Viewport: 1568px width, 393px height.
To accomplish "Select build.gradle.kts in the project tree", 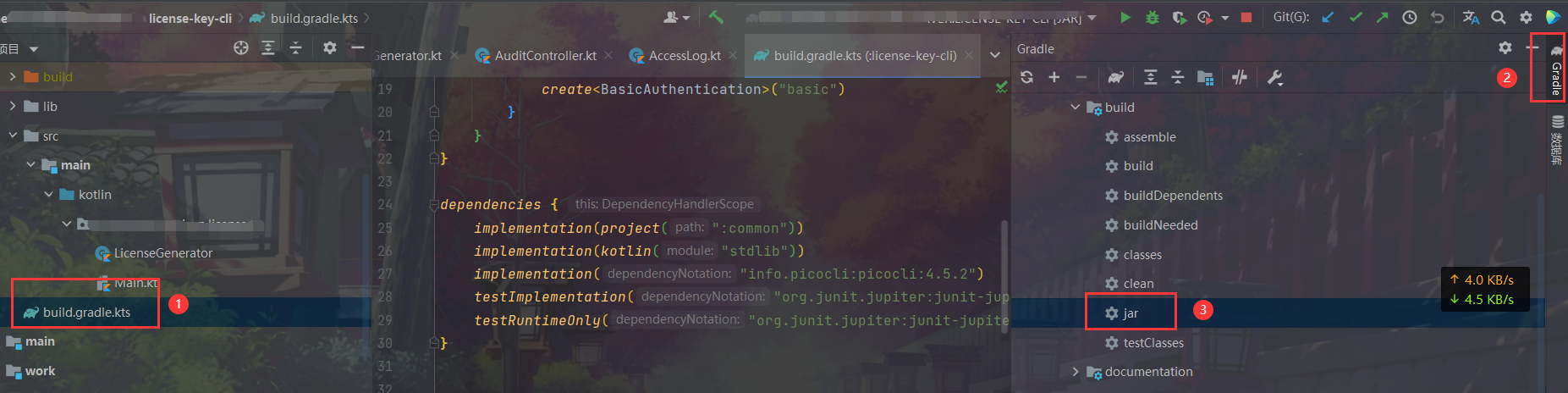I will click(86, 313).
